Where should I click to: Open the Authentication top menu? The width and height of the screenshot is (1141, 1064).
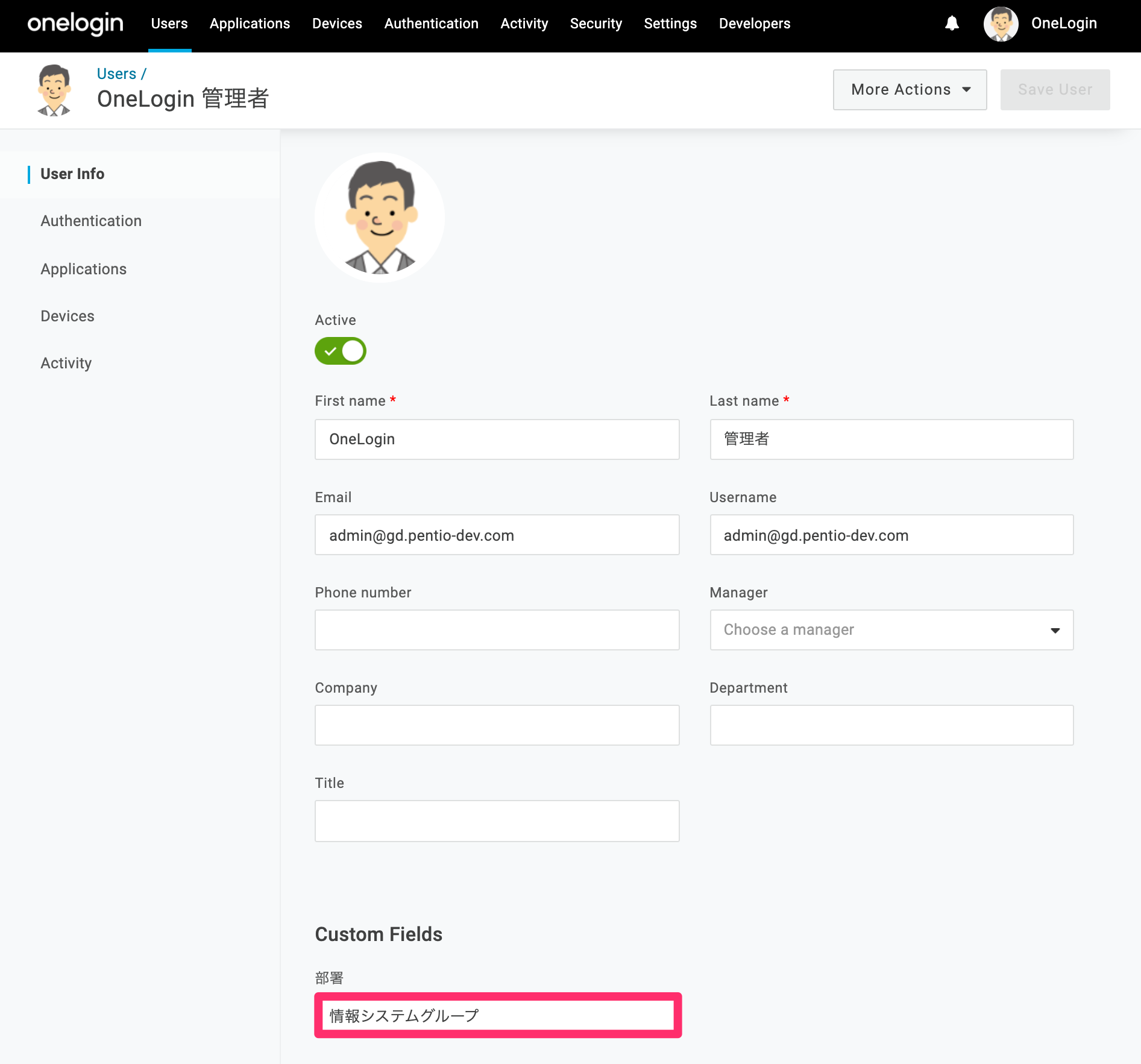(x=431, y=24)
